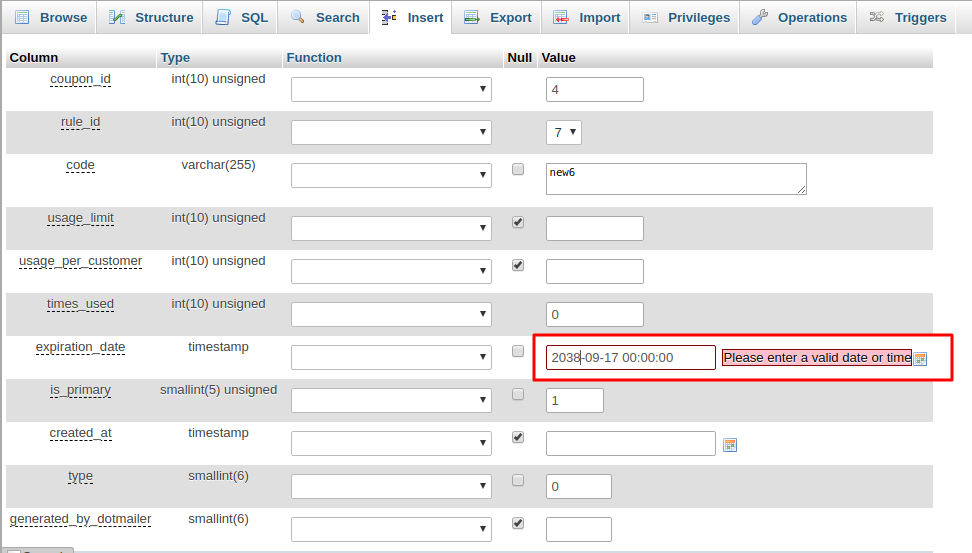Click type value field

pos(578,486)
